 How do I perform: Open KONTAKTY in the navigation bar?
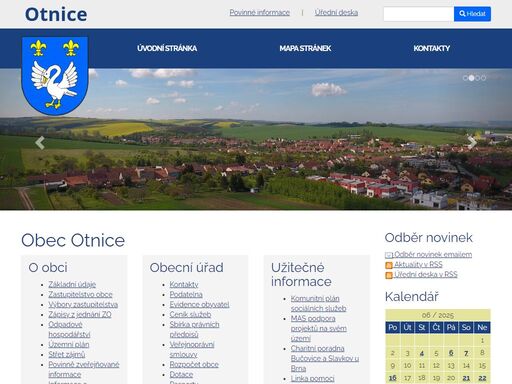[x=432, y=48]
